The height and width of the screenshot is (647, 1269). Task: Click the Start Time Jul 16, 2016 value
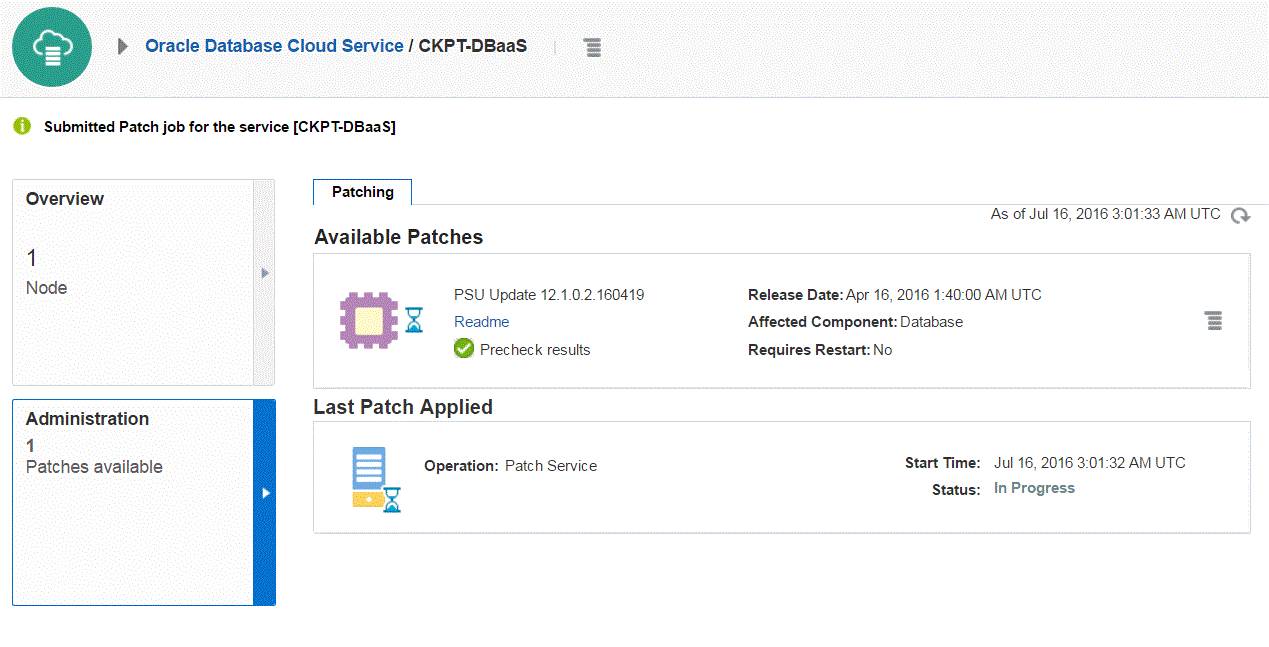[1090, 463]
